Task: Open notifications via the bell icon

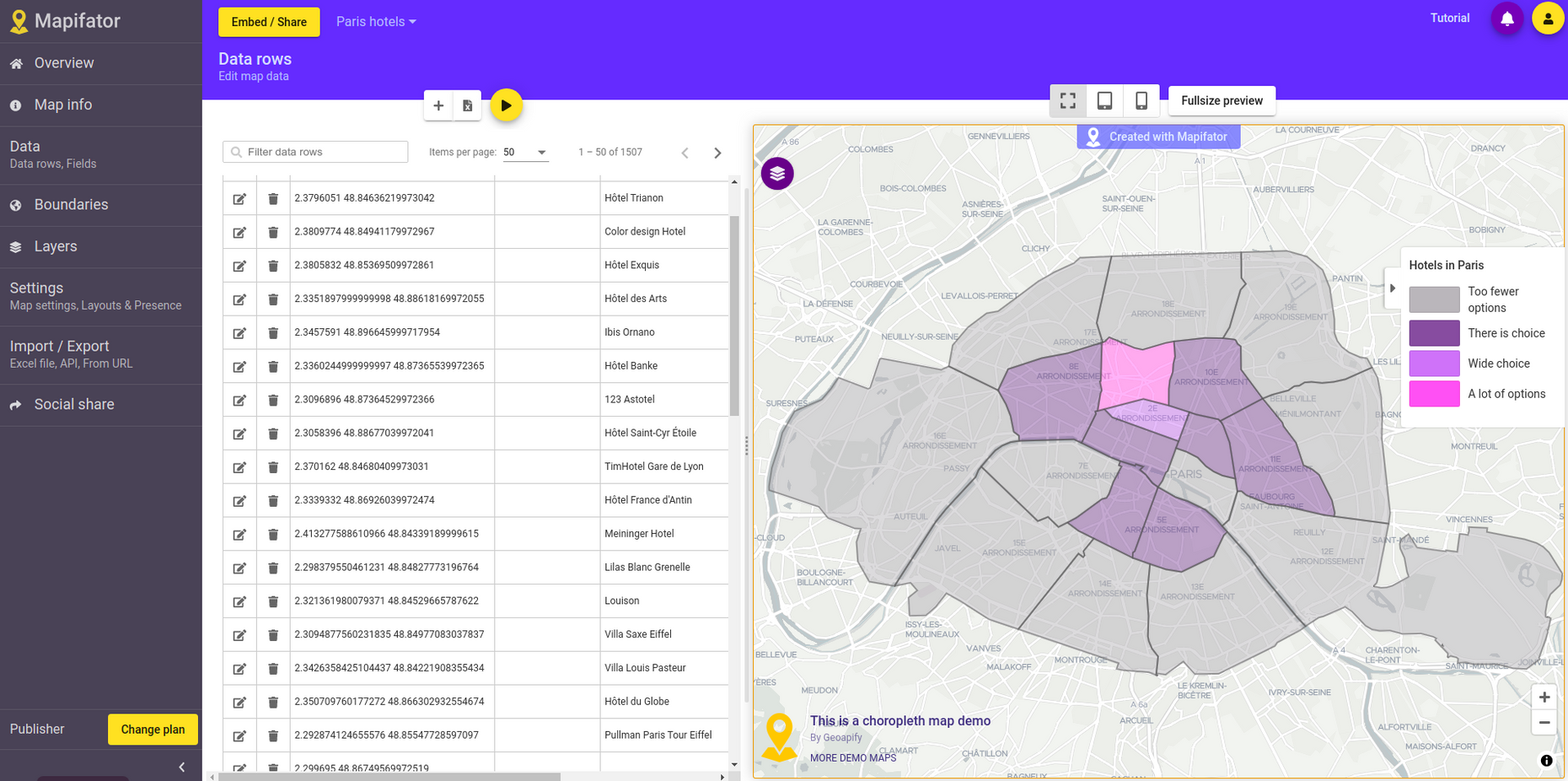Action: 1507,18
